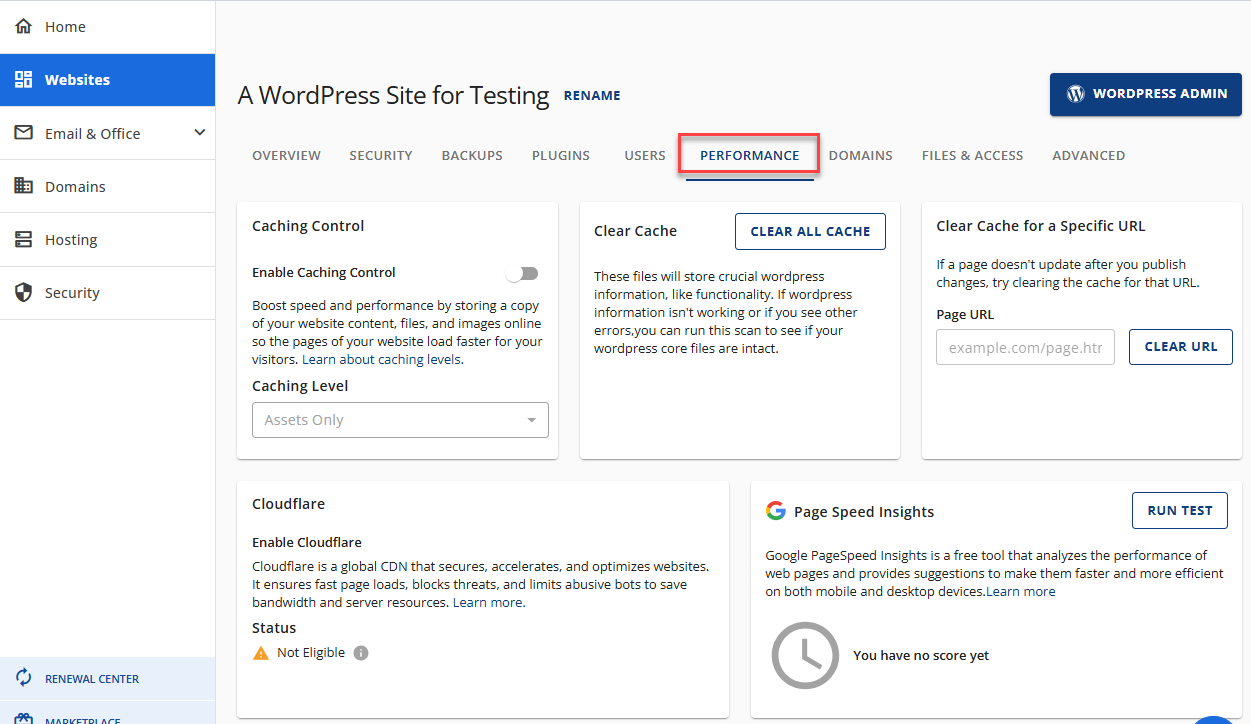Click the Email & Office envelope icon

24,133
